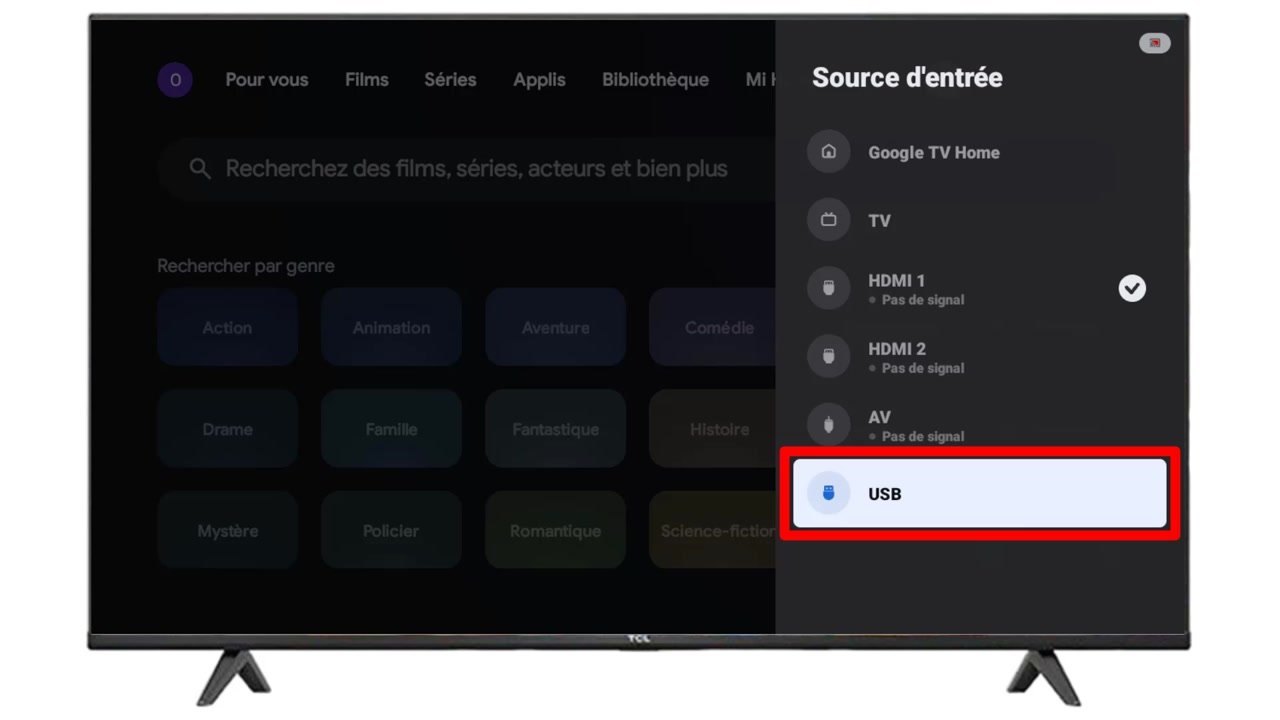Viewport: 1280px width, 720px height.
Task: Click the blue USB drive icon
Action: click(828, 493)
